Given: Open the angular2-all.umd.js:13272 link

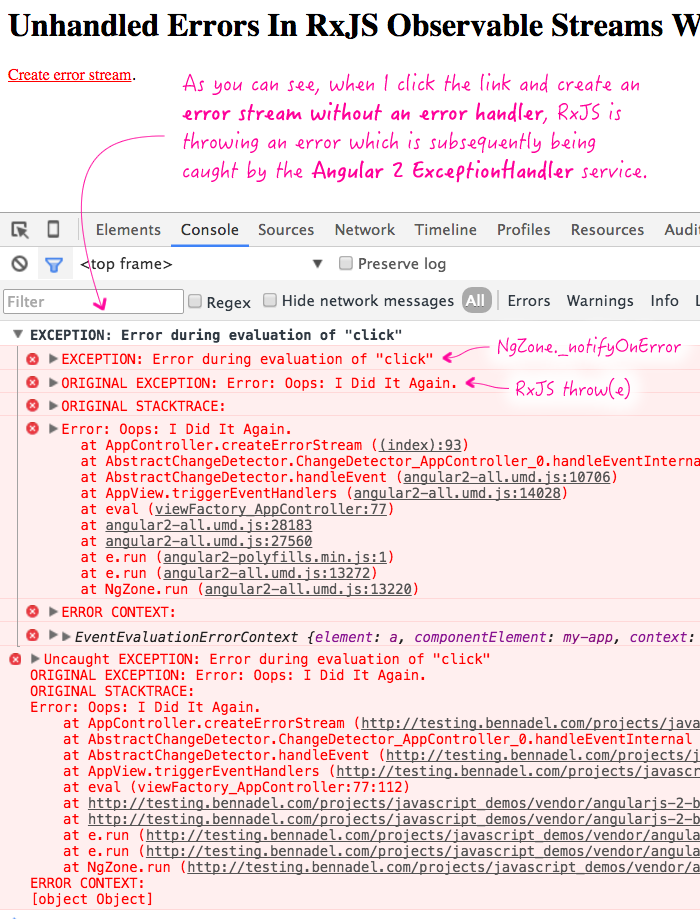Looking at the screenshot, I should (x=267, y=573).
